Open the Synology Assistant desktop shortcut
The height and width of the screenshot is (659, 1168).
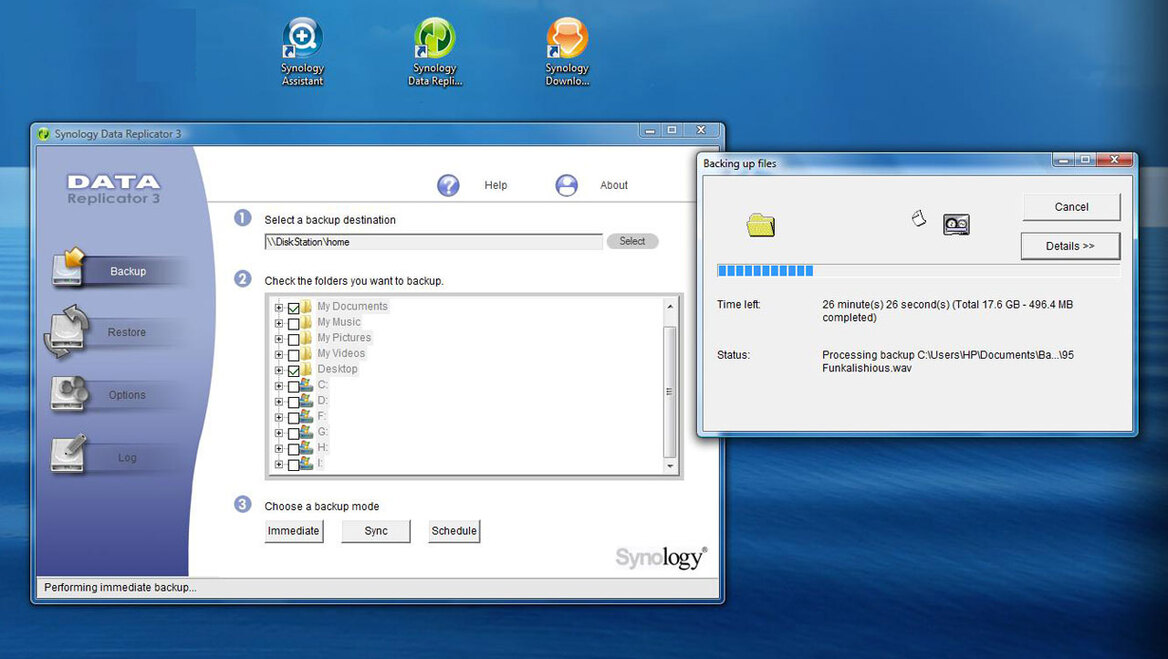[302, 51]
